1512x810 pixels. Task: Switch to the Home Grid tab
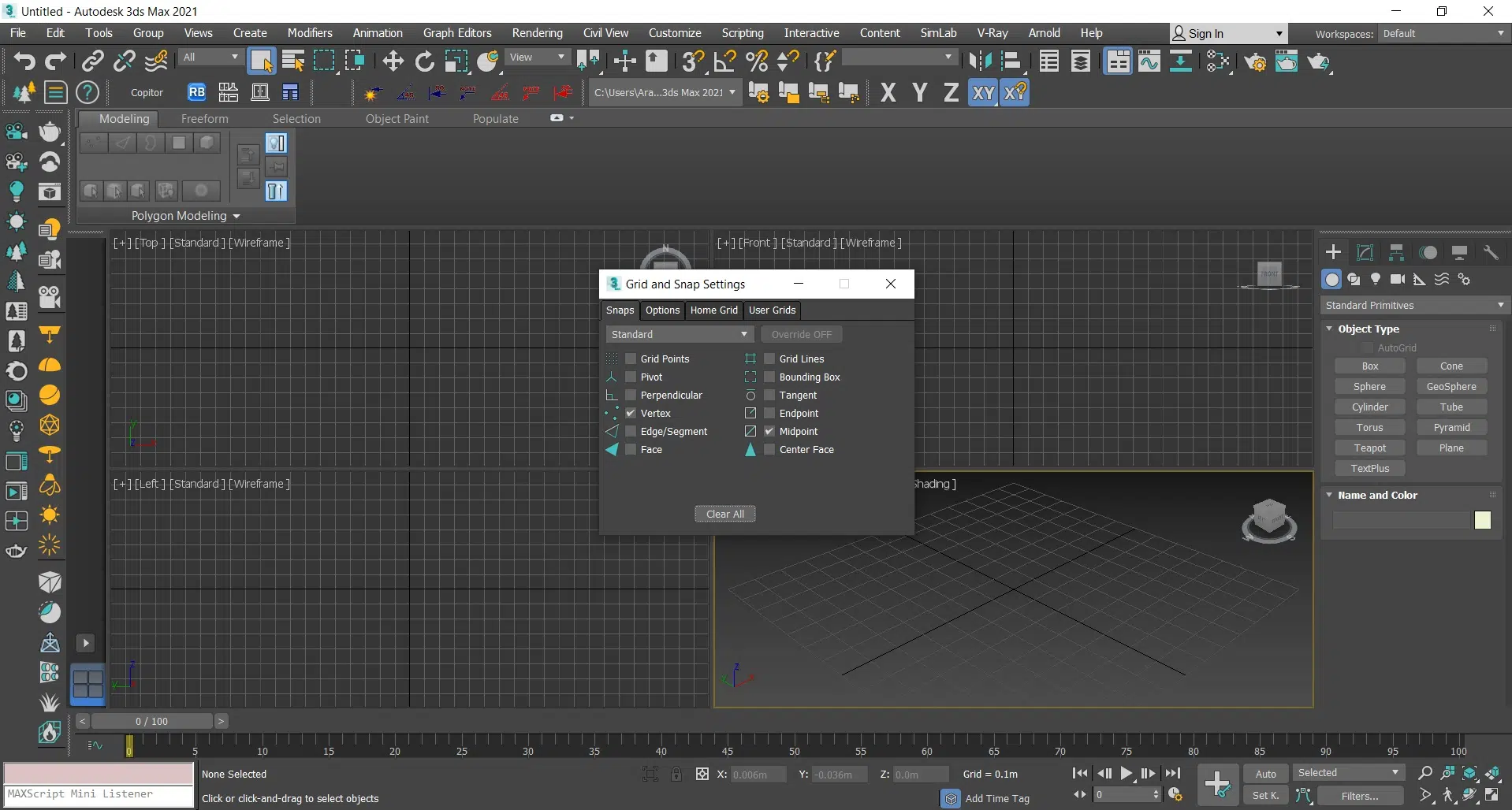coord(713,310)
